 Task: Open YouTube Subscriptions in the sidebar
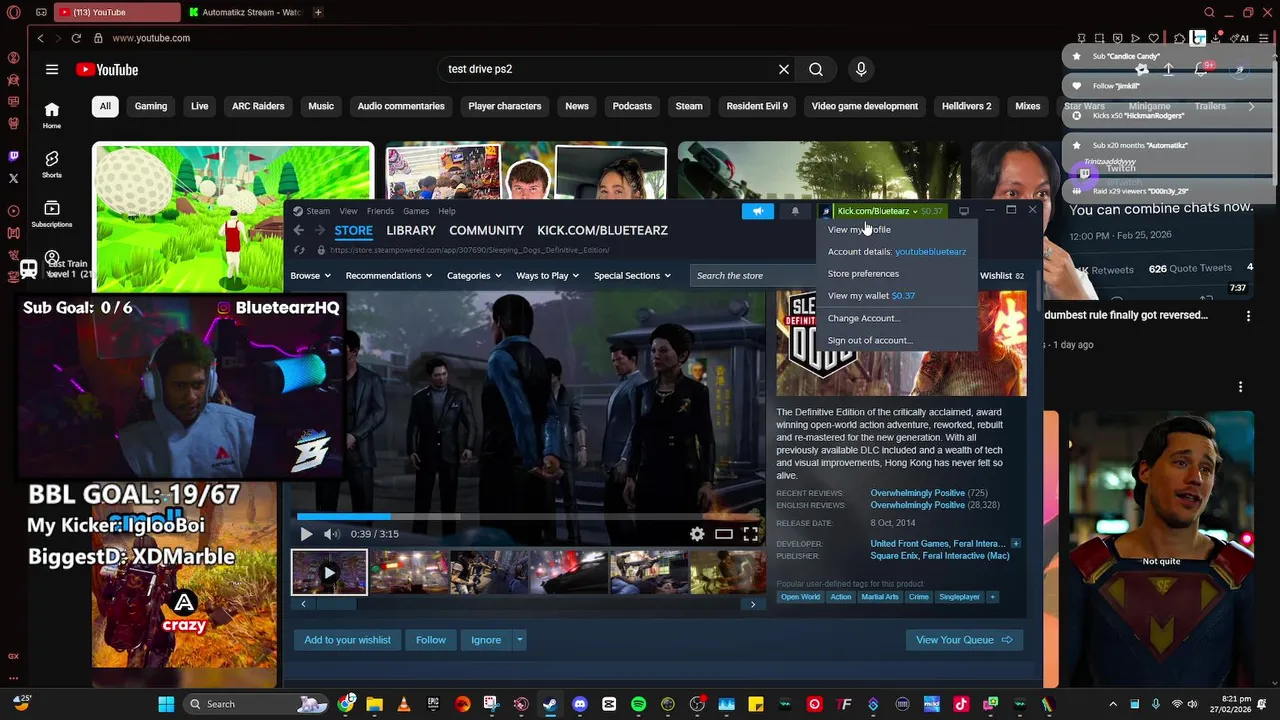pos(52,213)
